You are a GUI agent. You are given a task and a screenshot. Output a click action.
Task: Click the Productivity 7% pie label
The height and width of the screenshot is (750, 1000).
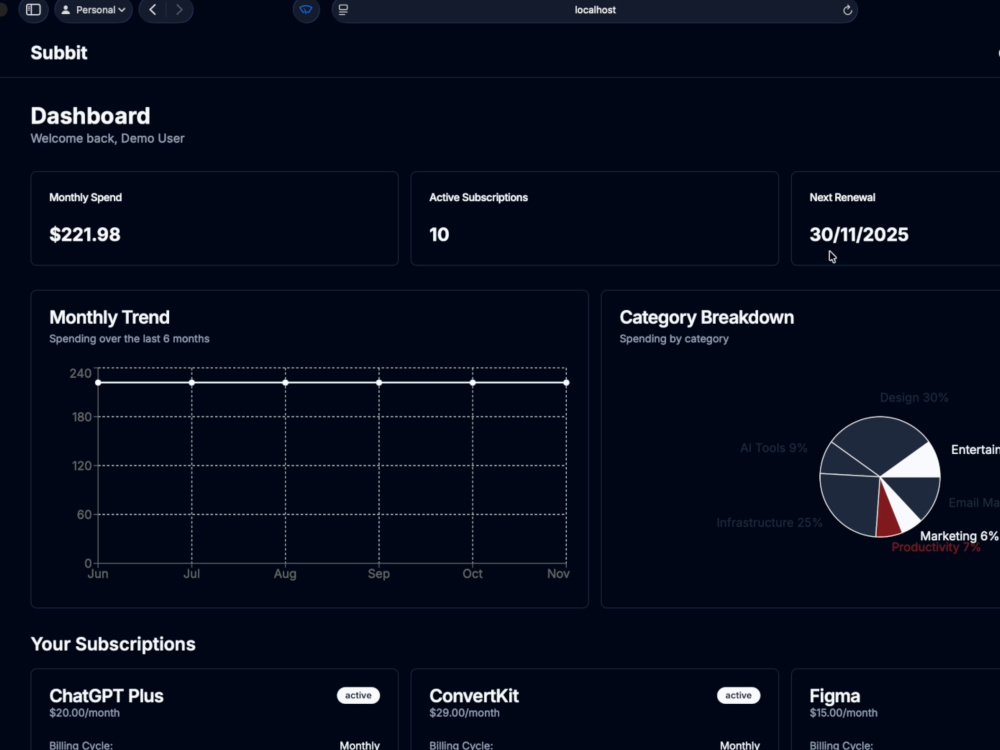click(x=936, y=548)
